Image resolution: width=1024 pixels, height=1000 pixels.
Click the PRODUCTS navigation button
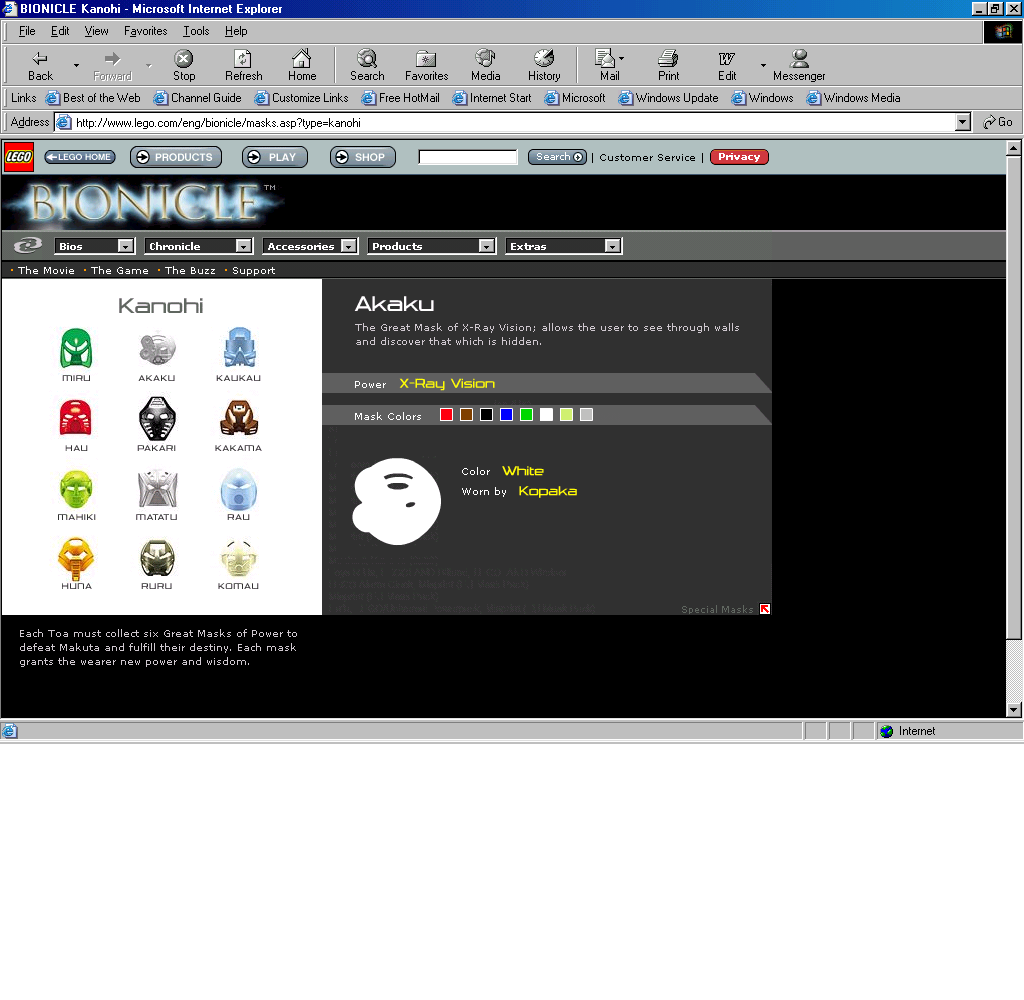(176, 157)
